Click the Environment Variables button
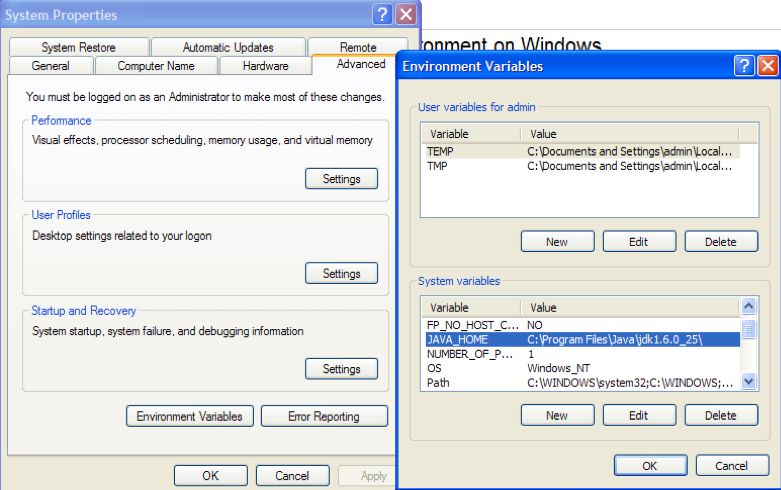The height and width of the screenshot is (490, 781). tap(190, 416)
